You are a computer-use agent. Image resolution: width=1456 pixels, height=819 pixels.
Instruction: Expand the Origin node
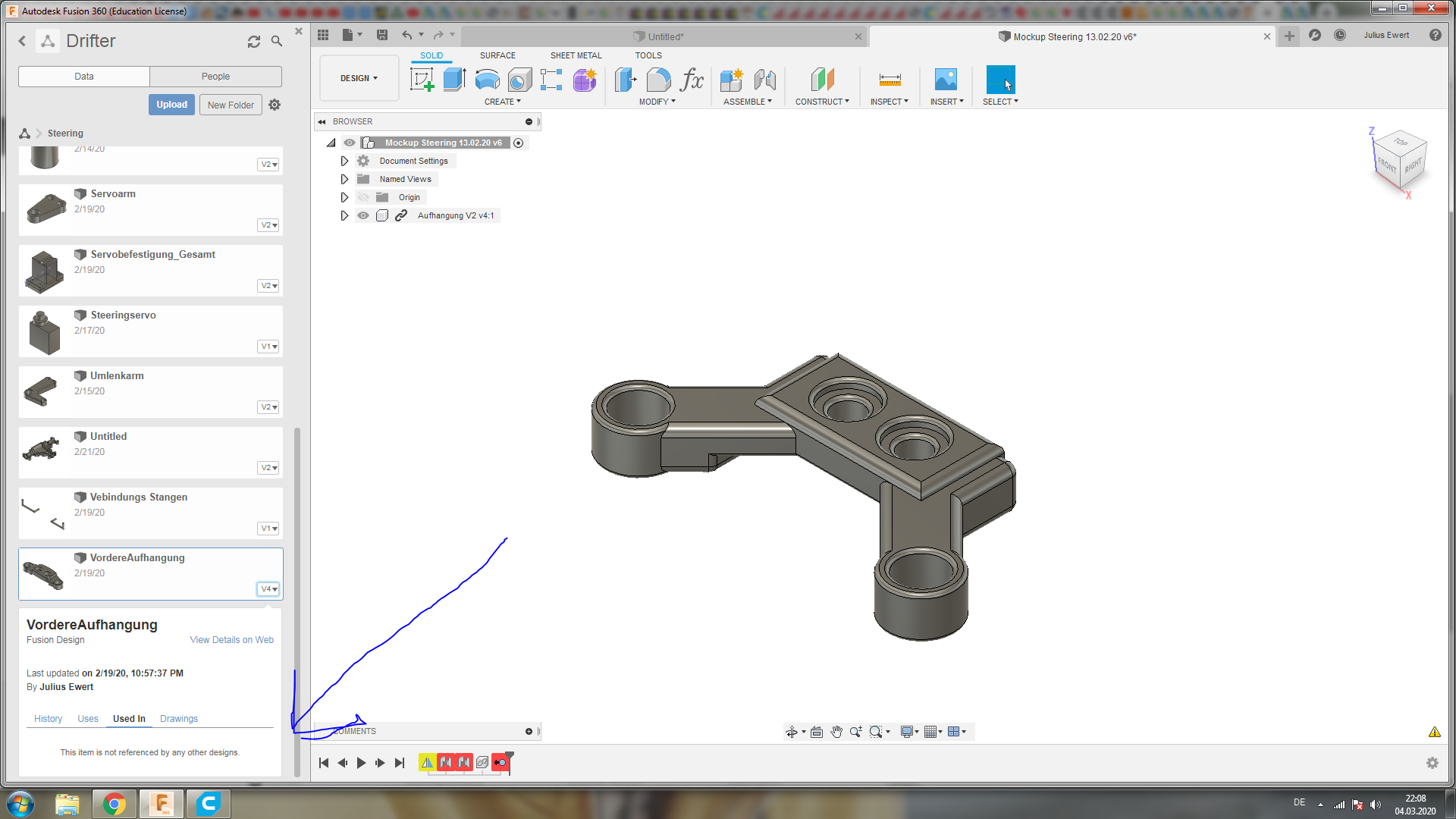point(344,197)
